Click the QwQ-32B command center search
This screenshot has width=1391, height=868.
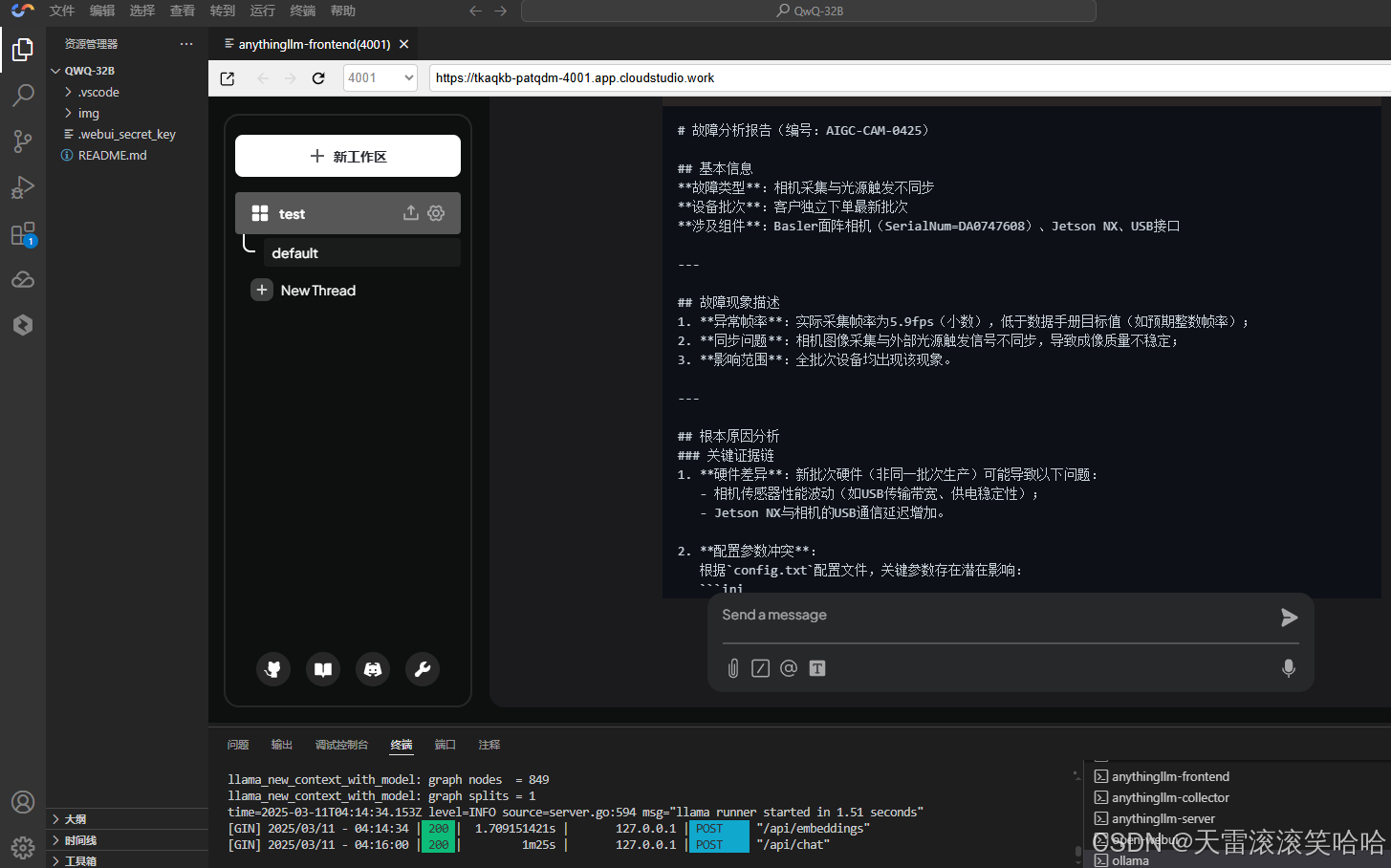[x=809, y=11]
